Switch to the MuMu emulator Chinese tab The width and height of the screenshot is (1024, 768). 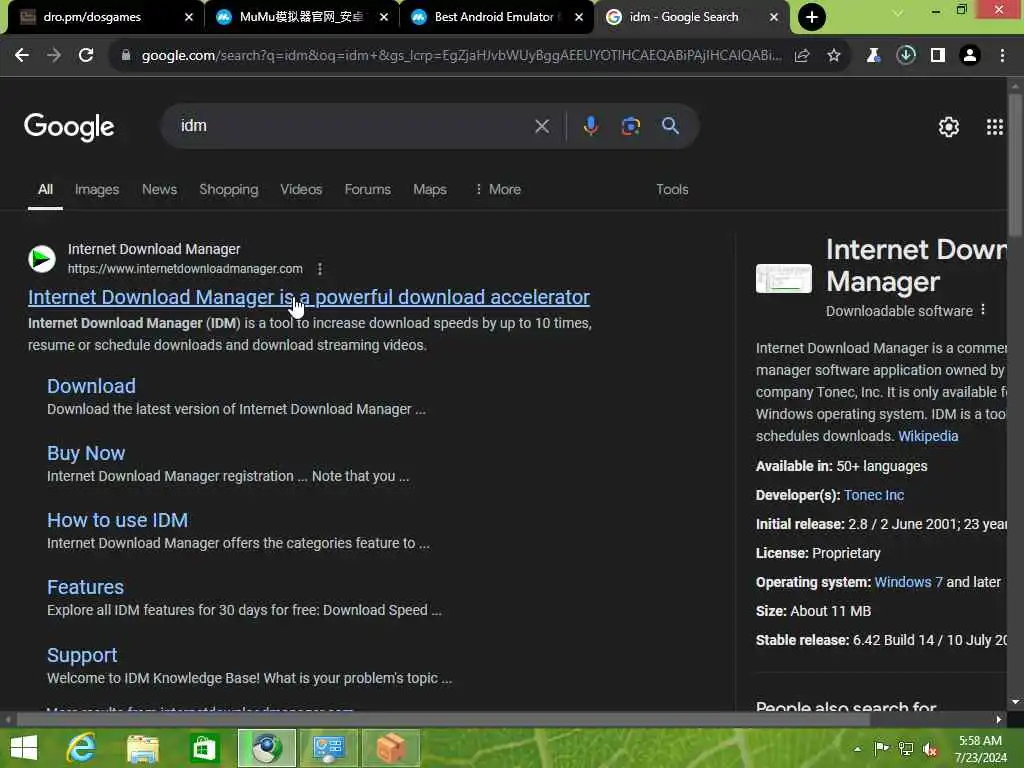pyautogui.click(x=300, y=17)
